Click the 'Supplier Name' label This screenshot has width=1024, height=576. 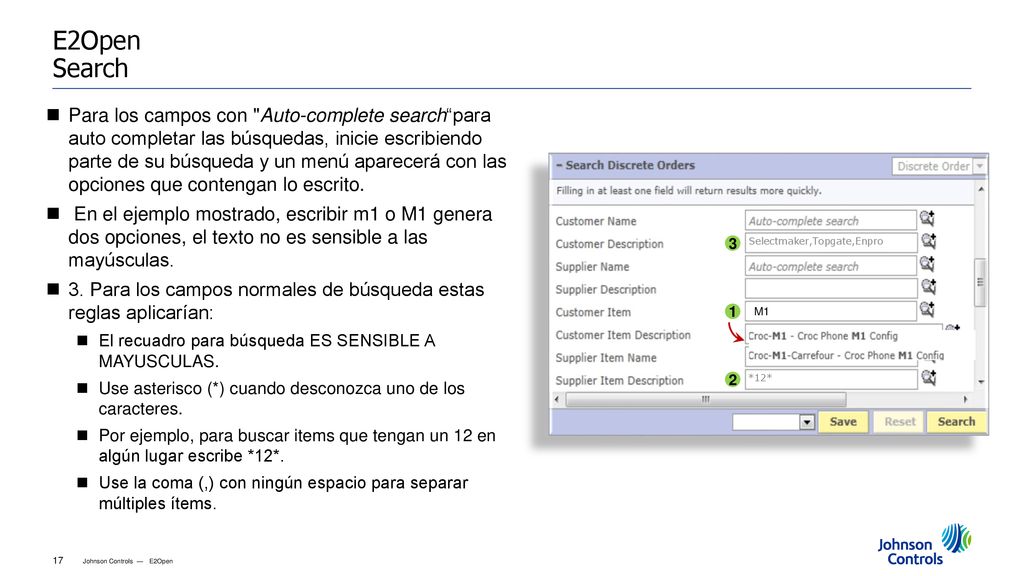(592, 267)
